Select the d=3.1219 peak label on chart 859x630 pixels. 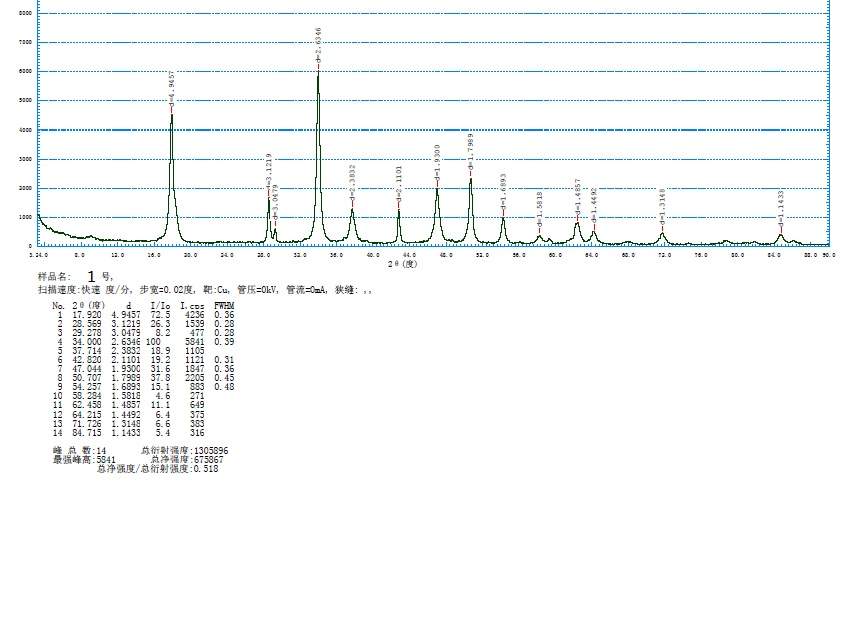[269, 170]
